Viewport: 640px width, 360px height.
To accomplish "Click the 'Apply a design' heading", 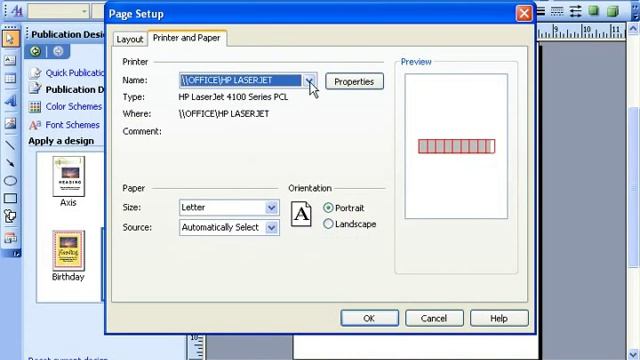I will [x=61, y=141].
